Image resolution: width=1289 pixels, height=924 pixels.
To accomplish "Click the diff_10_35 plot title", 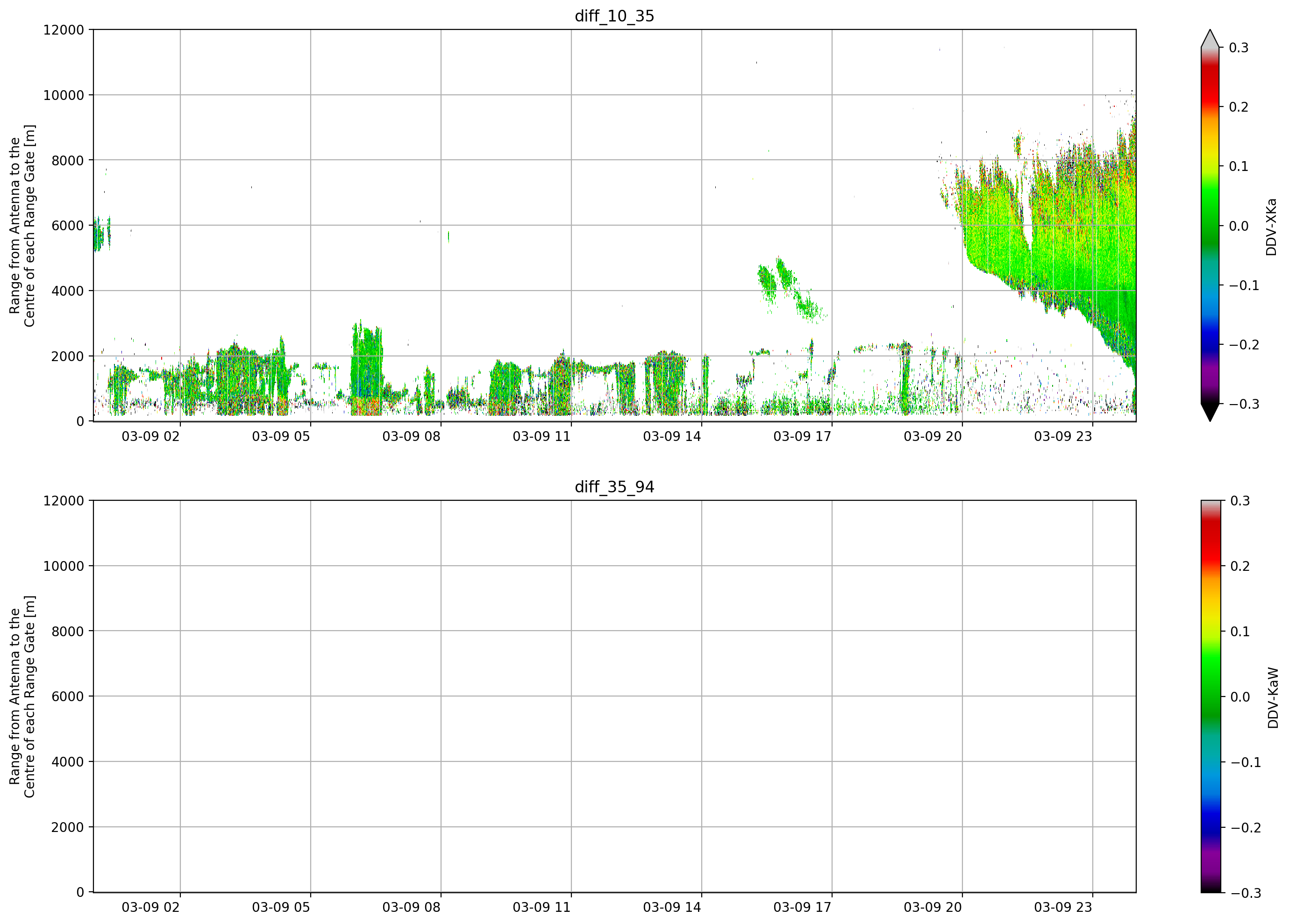I will [x=614, y=16].
